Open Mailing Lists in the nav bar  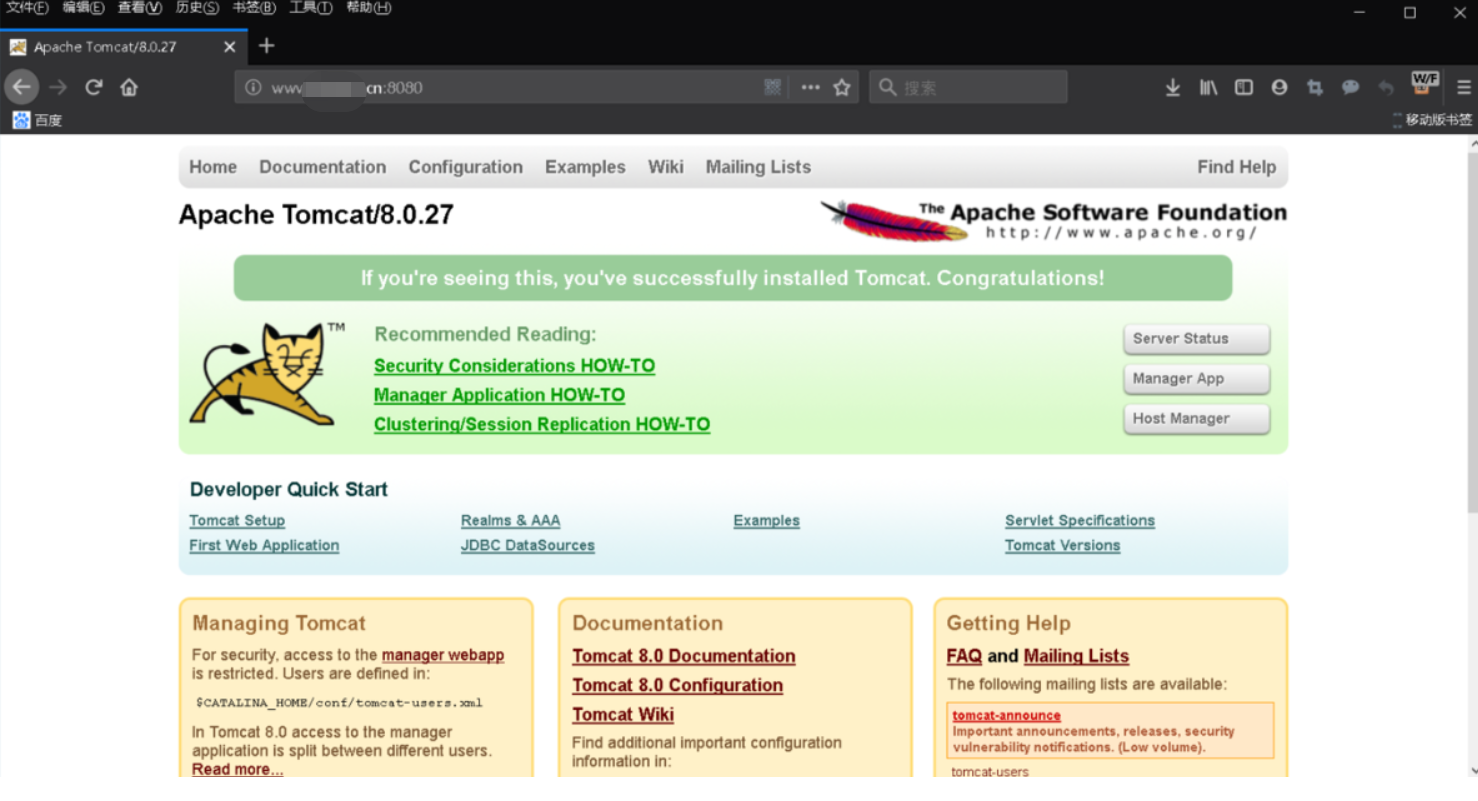coord(758,167)
